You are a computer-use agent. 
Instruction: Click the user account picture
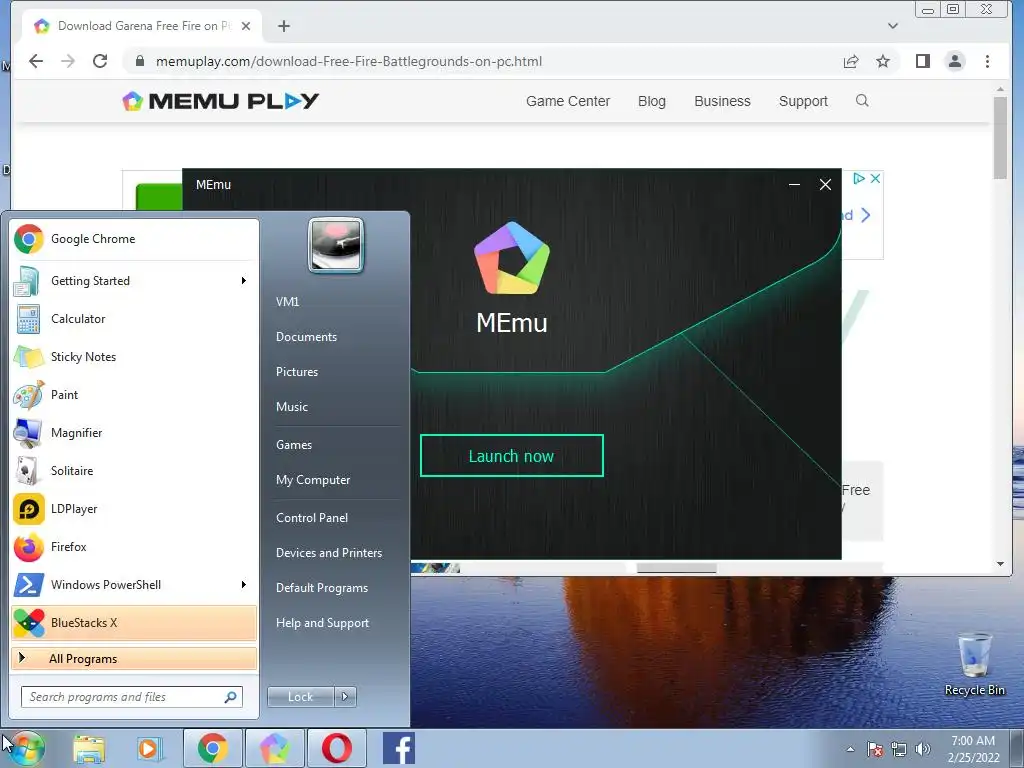[x=336, y=245]
